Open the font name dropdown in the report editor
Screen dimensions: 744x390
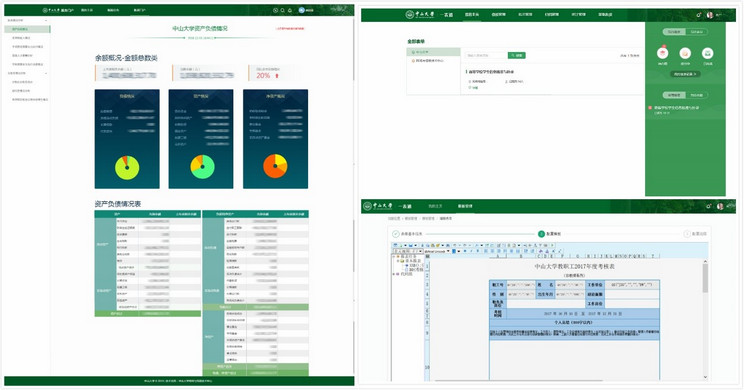(437, 251)
